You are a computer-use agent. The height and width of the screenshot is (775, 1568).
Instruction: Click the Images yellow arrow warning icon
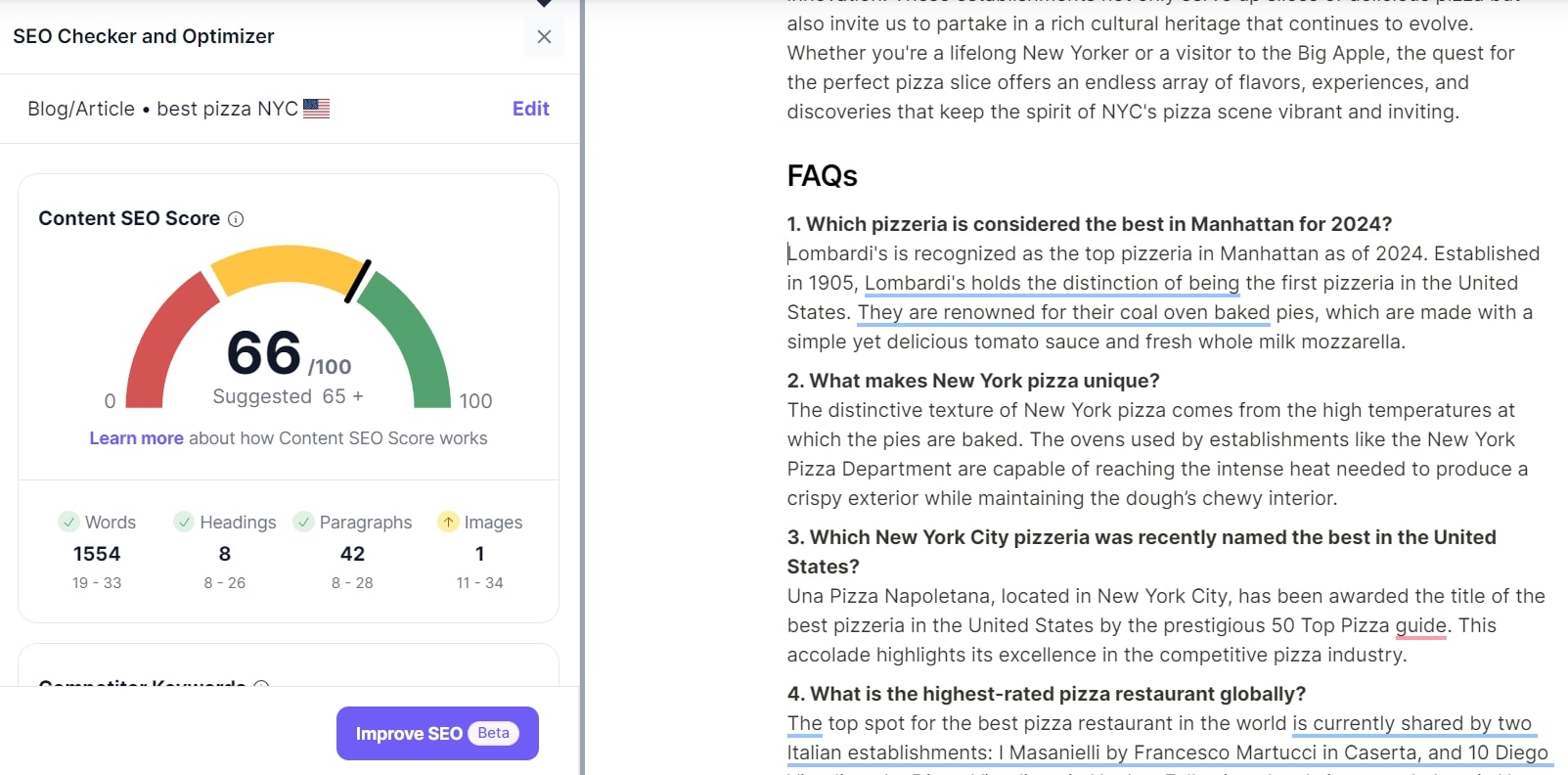(x=448, y=522)
